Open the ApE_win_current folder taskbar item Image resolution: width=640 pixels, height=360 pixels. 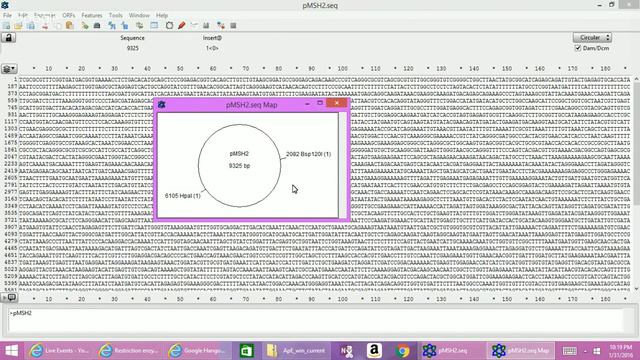pyautogui.click(x=296, y=351)
